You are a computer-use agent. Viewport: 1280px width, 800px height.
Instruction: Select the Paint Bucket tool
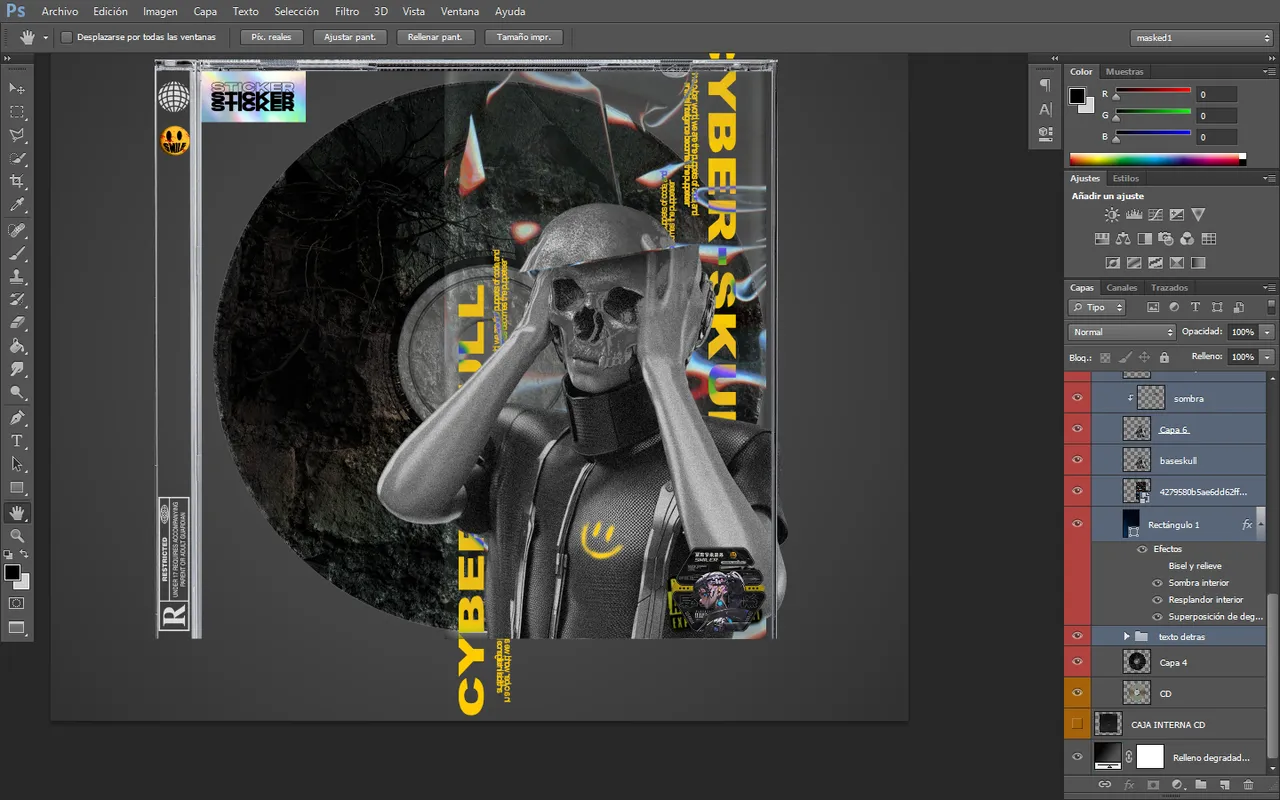[x=17, y=347]
